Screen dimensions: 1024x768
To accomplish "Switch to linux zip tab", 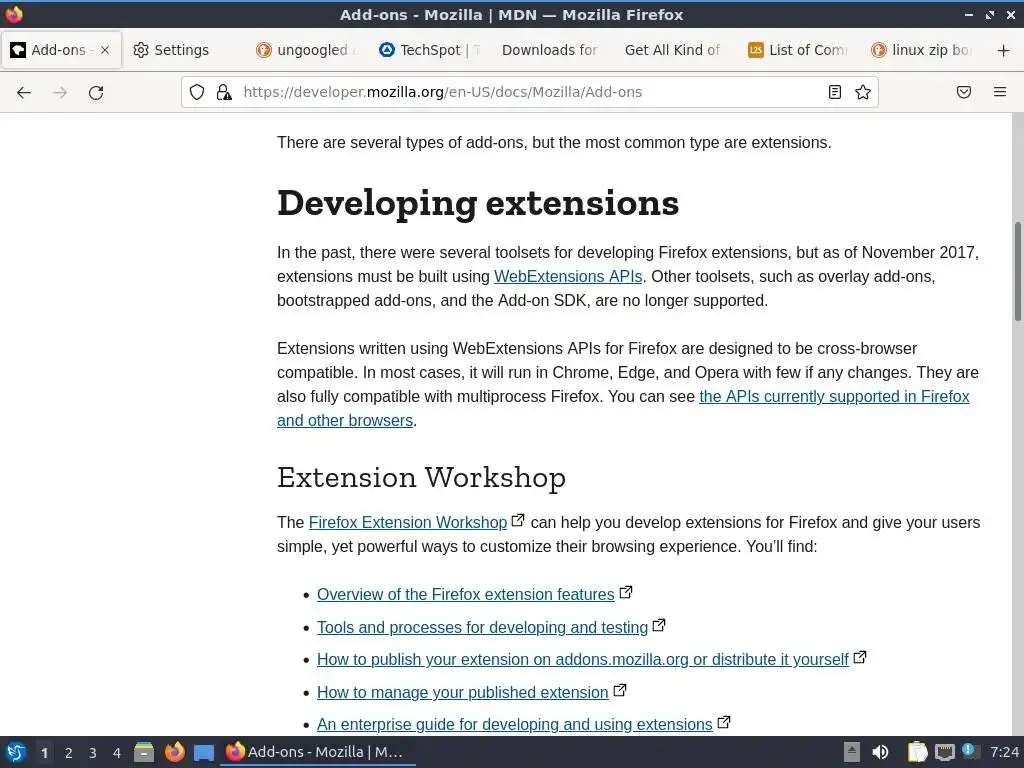I will pyautogui.click(x=922, y=50).
